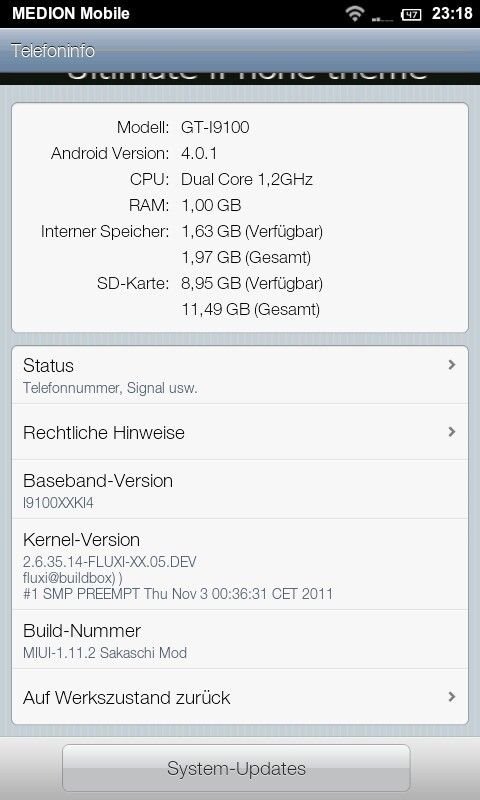Open Rechtliche Hinweise entry
The width and height of the screenshot is (480, 800).
coord(240,432)
